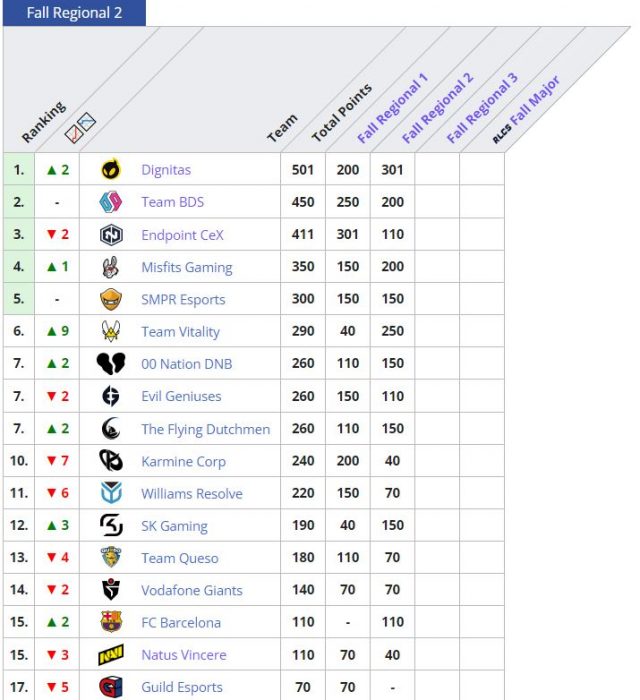Click the SK Gaming logo icon
The height and width of the screenshot is (700, 640).
point(111,526)
